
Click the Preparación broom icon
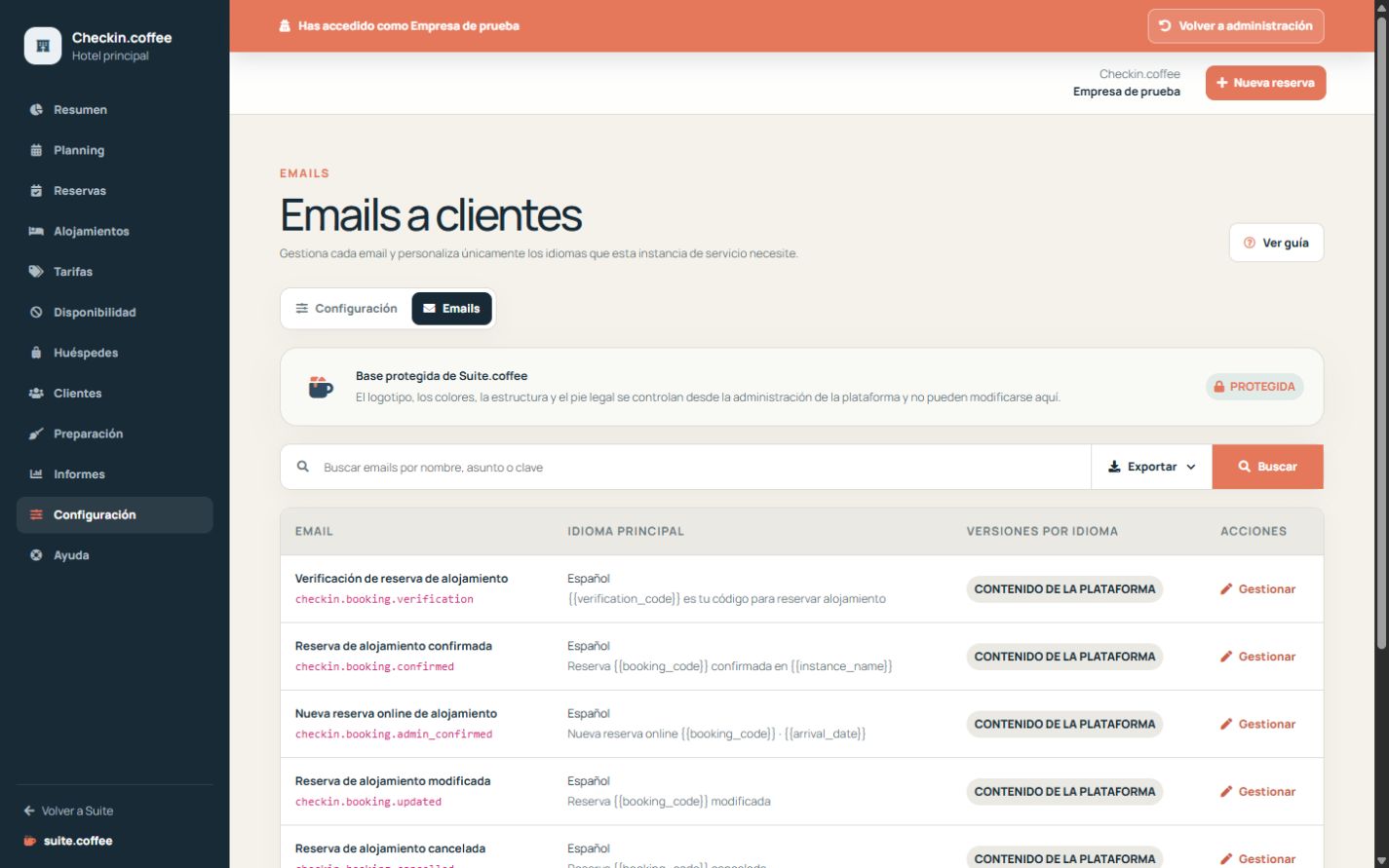click(36, 434)
